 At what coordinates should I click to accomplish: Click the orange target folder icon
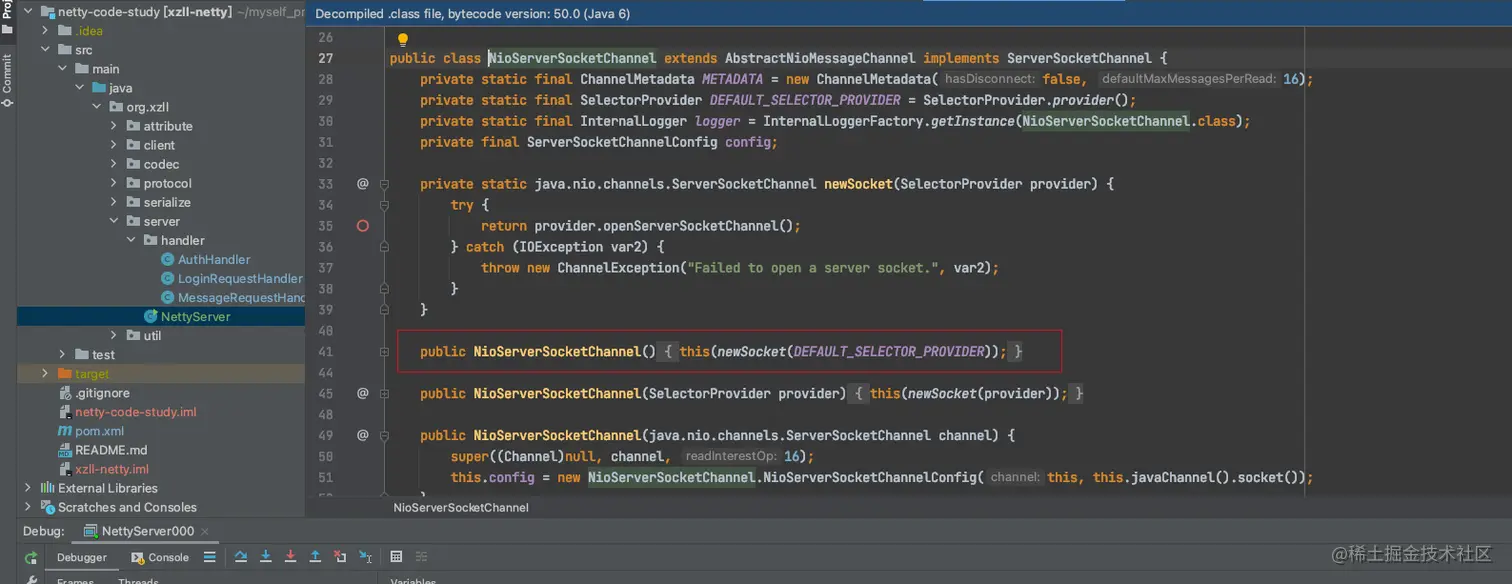[65, 374]
